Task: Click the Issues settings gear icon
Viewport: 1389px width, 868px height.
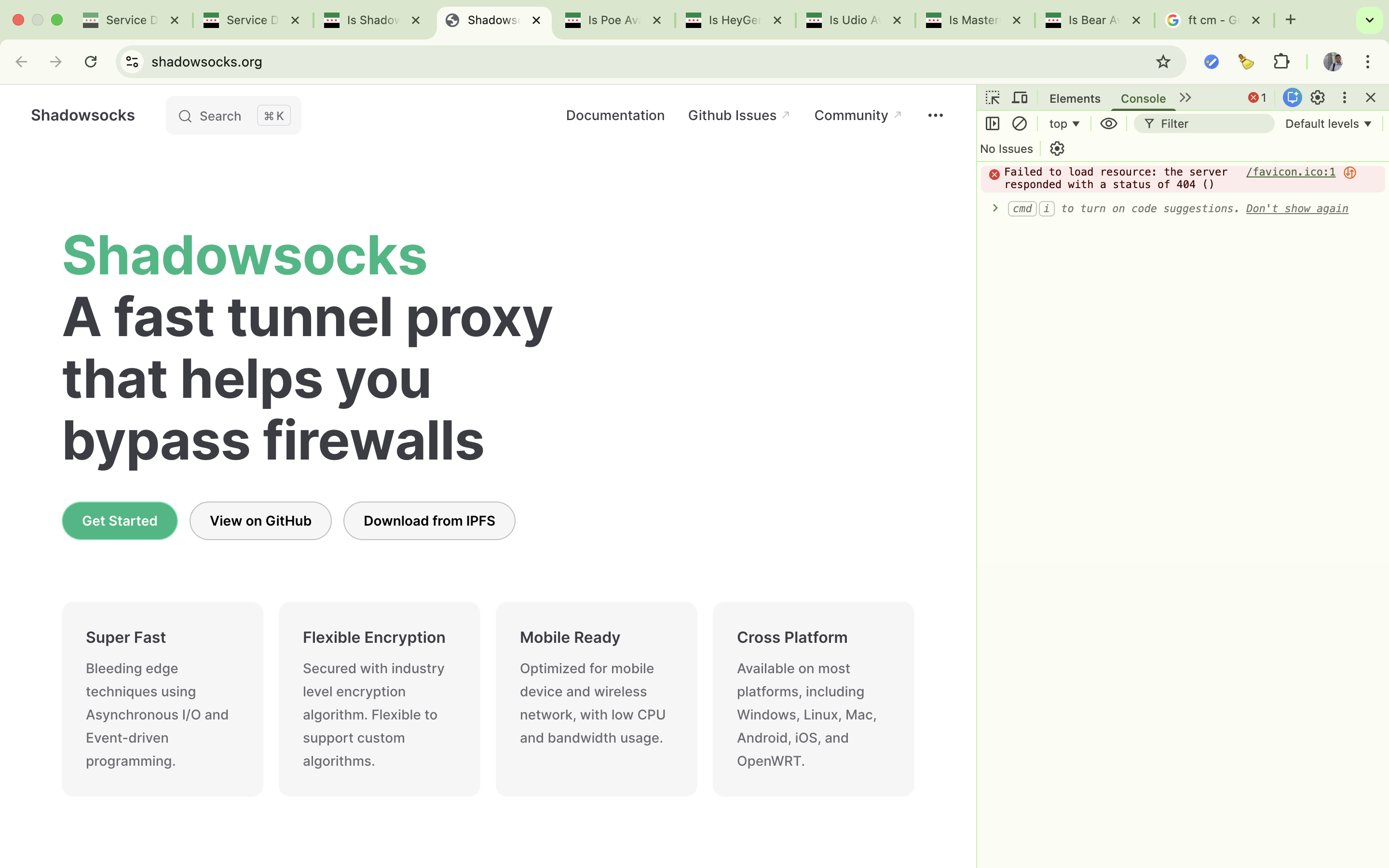Action: (x=1057, y=149)
